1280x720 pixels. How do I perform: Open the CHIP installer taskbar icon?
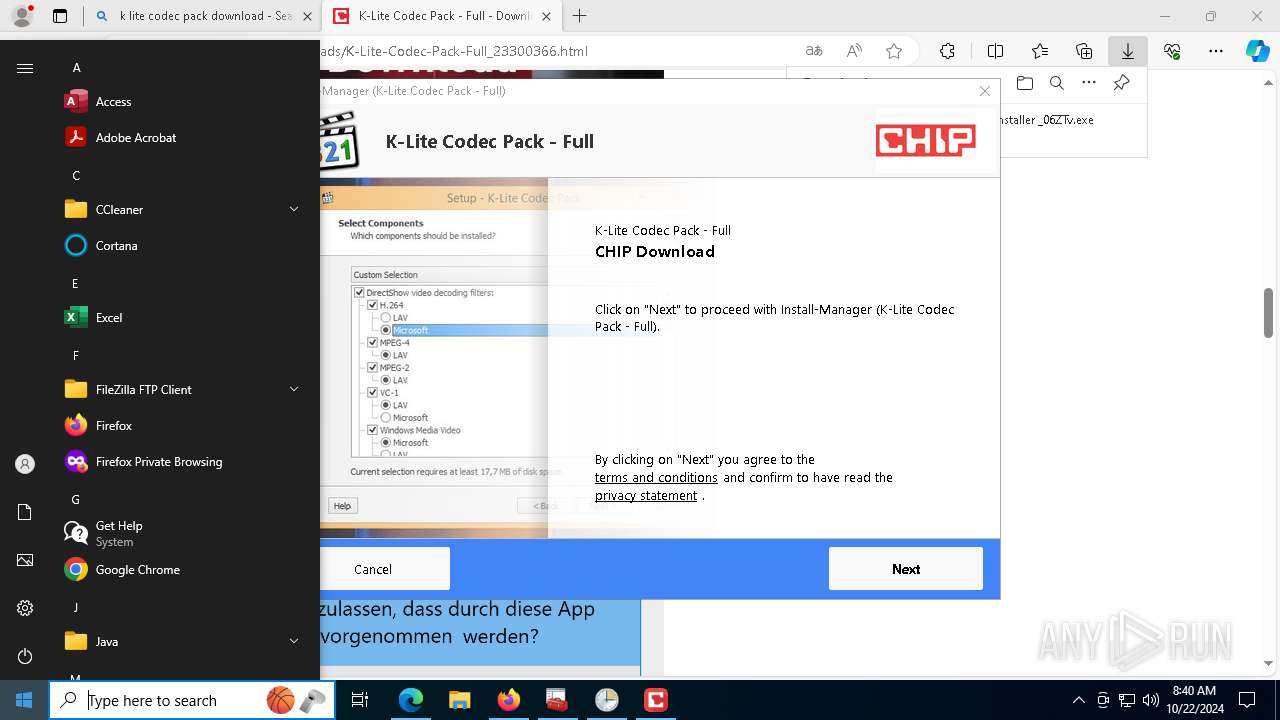[656, 700]
